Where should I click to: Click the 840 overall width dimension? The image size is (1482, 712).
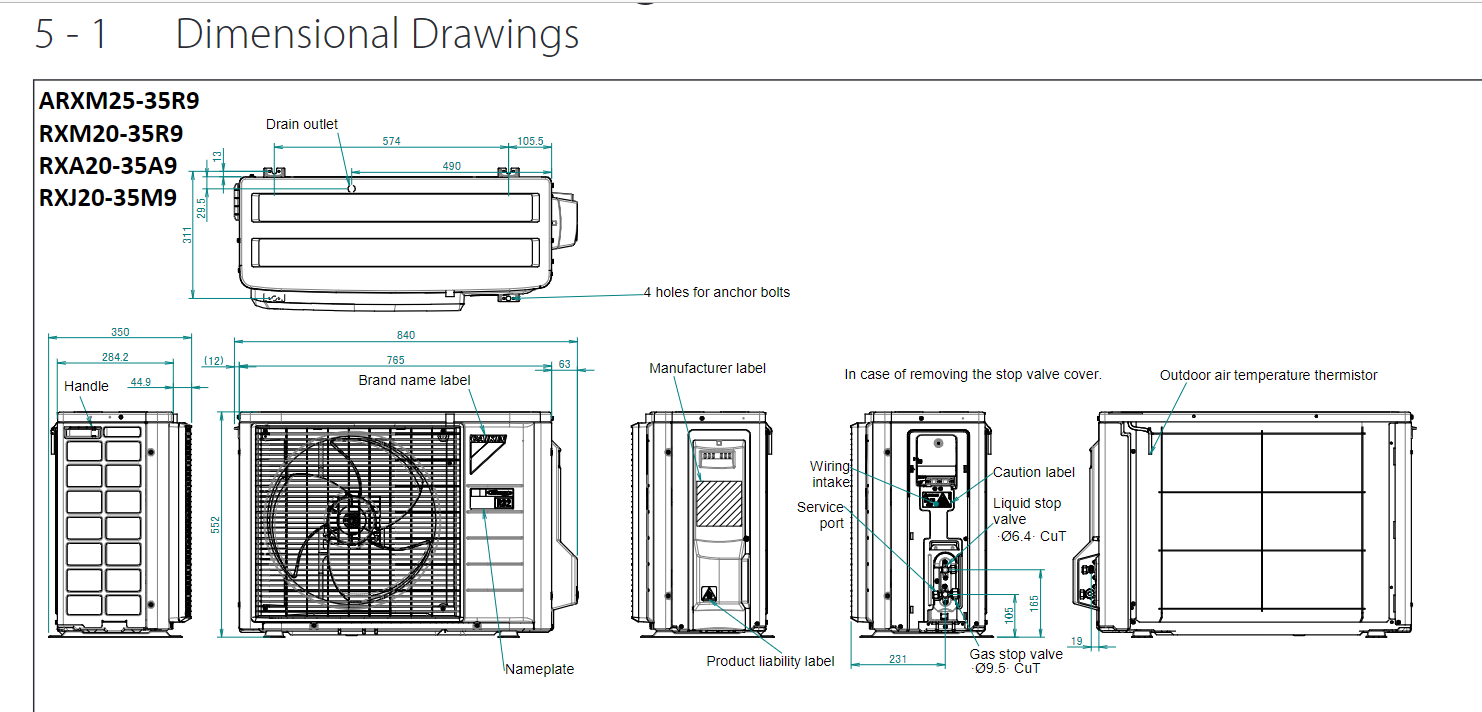pos(405,335)
